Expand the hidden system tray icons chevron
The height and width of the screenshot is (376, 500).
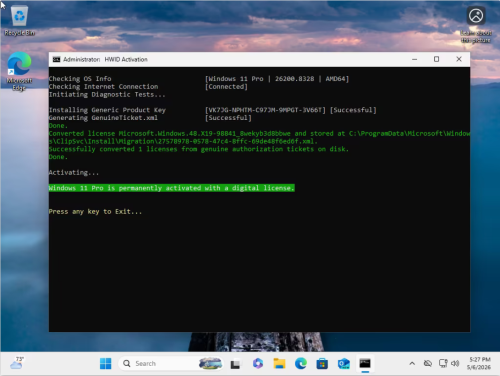point(412,363)
